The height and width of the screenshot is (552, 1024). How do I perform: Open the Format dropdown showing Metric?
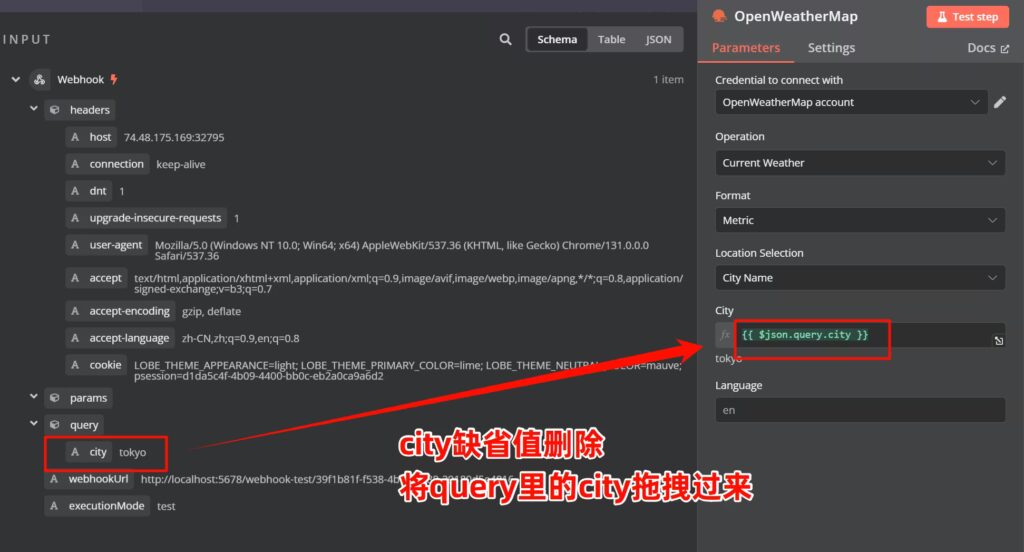(x=860, y=220)
